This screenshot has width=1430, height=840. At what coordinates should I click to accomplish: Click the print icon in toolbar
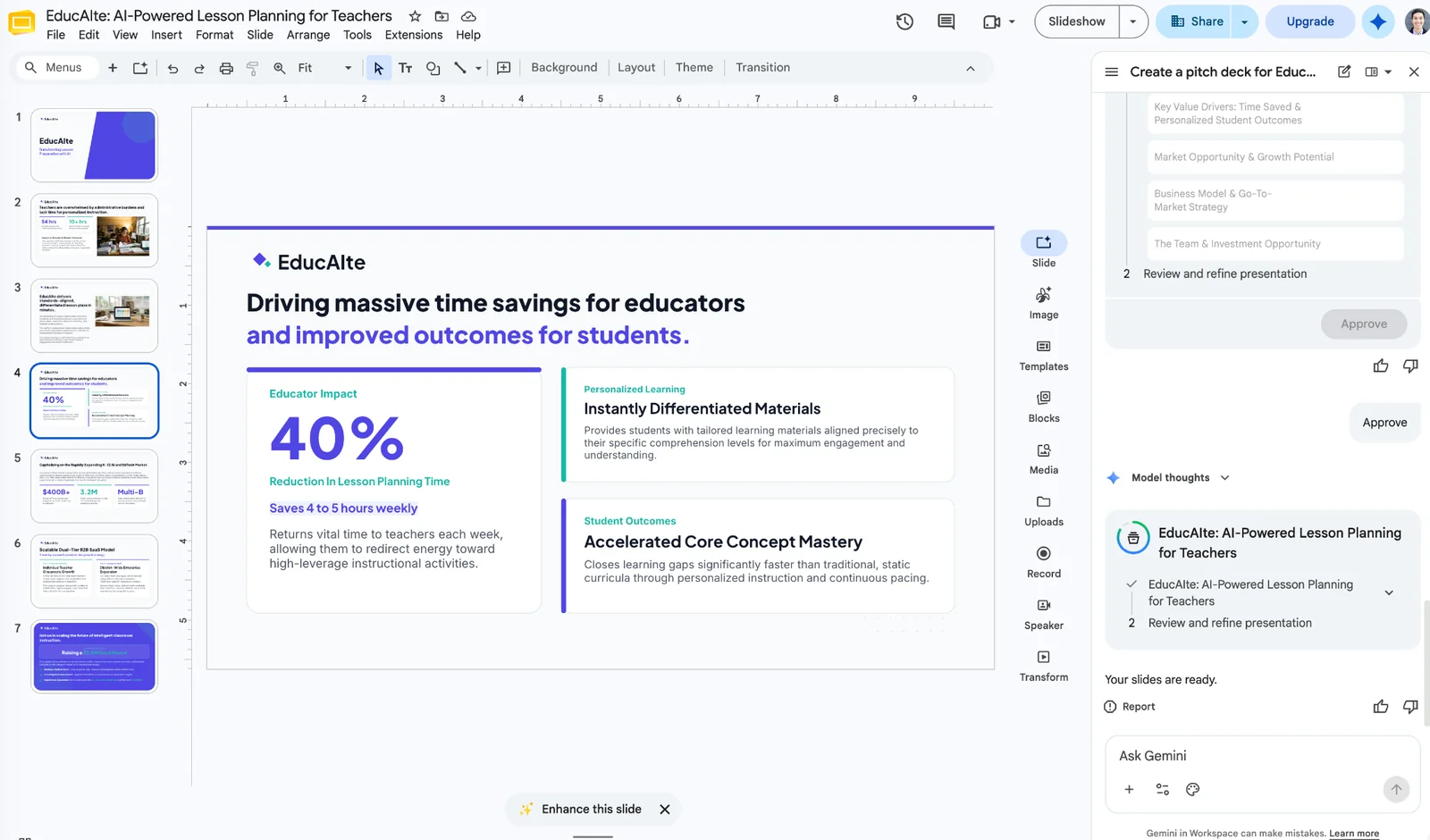(x=226, y=68)
